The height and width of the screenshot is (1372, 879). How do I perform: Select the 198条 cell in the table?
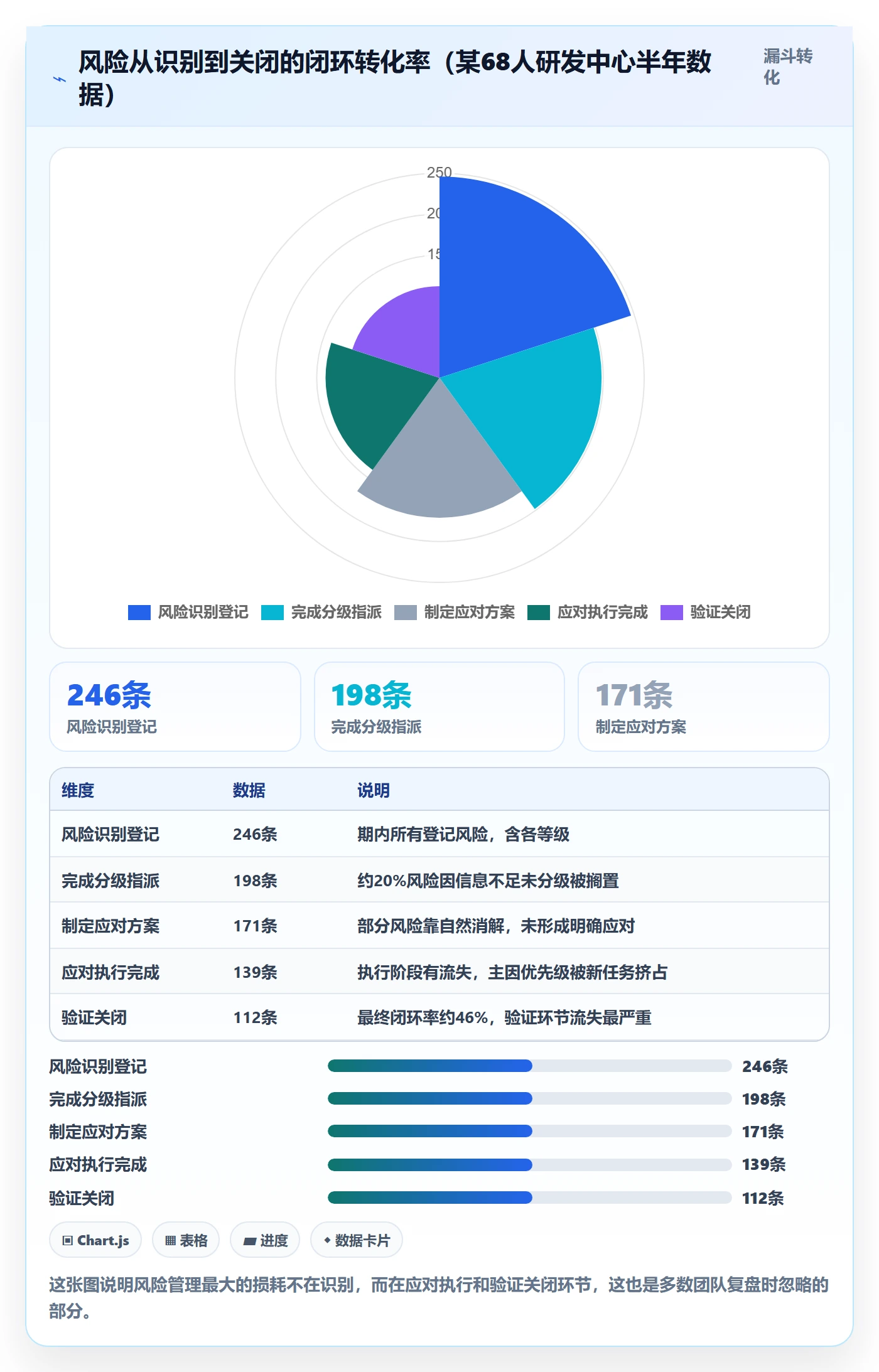pos(255,881)
